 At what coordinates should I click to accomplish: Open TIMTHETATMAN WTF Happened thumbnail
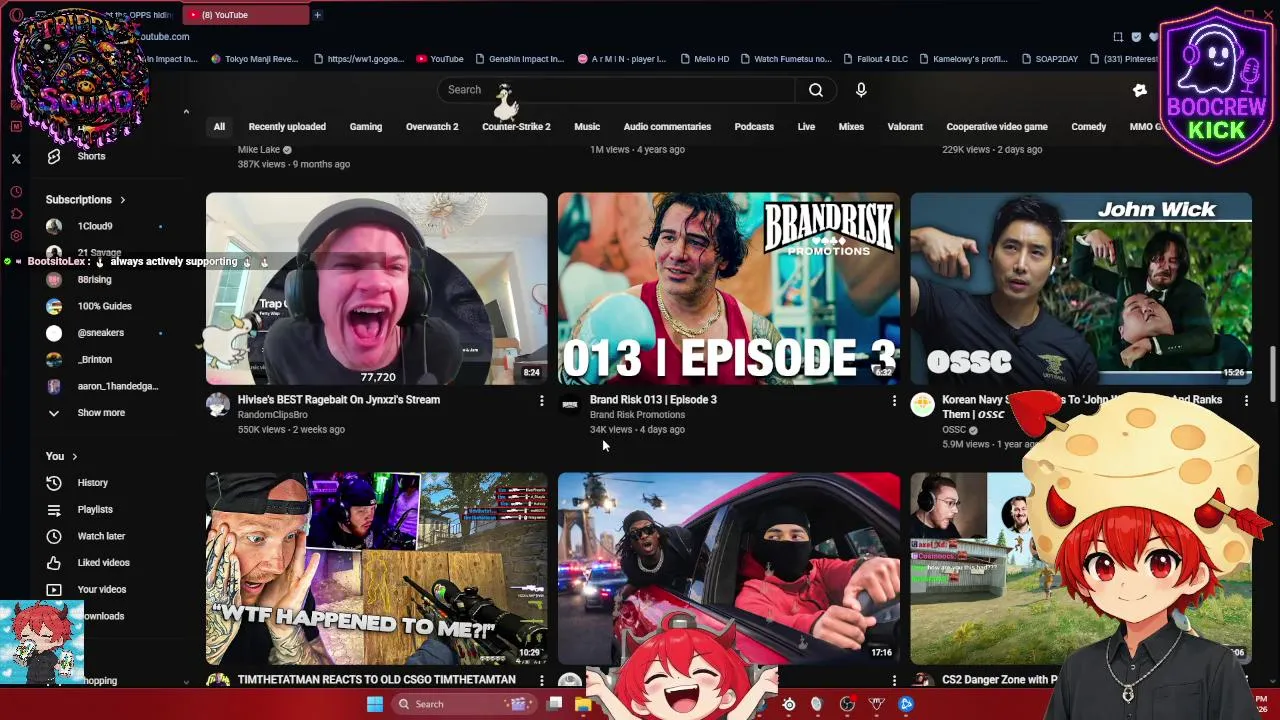point(377,569)
